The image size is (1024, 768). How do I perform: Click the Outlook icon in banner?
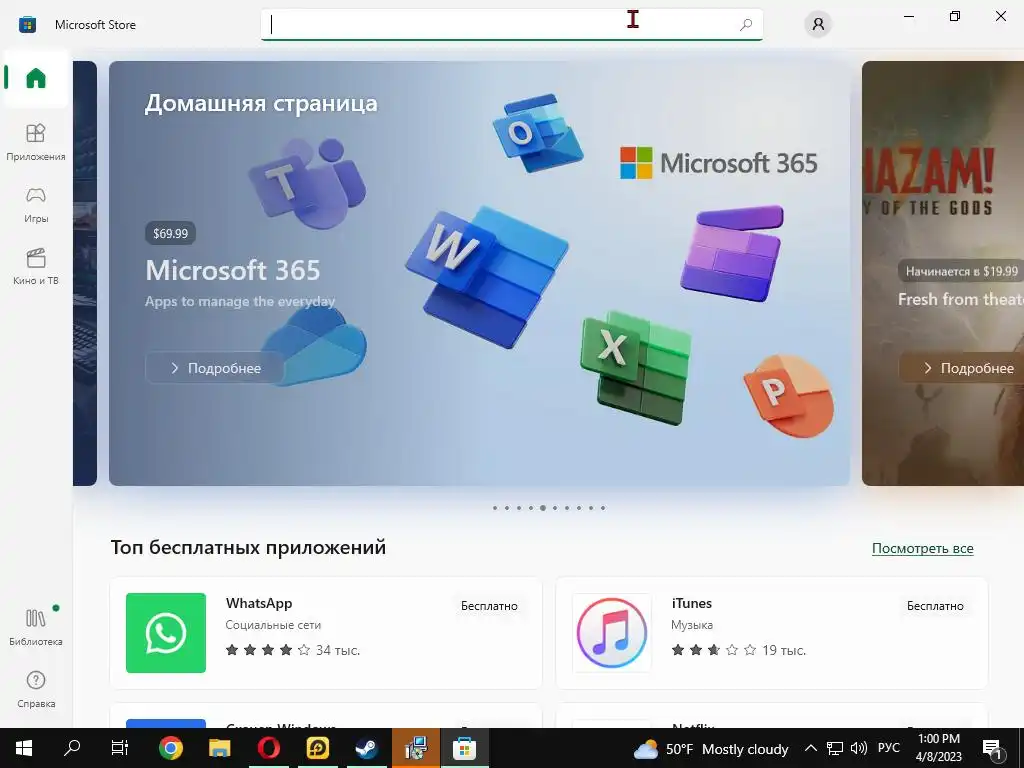pyautogui.click(x=537, y=133)
